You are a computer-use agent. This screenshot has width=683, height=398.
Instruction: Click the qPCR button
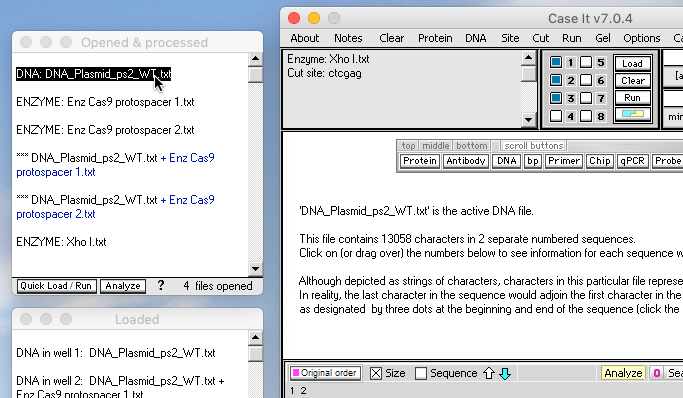632,161
